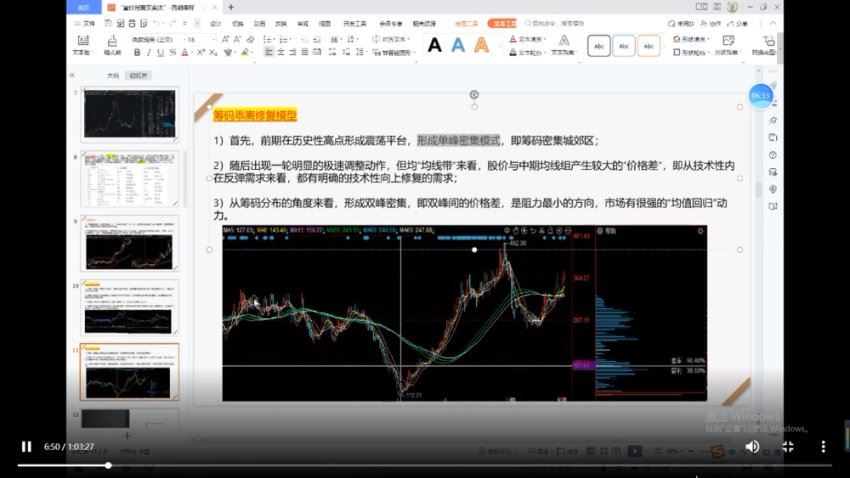
Task: Click the blue 06:13 timer bubble
Action: pos(760,95)
